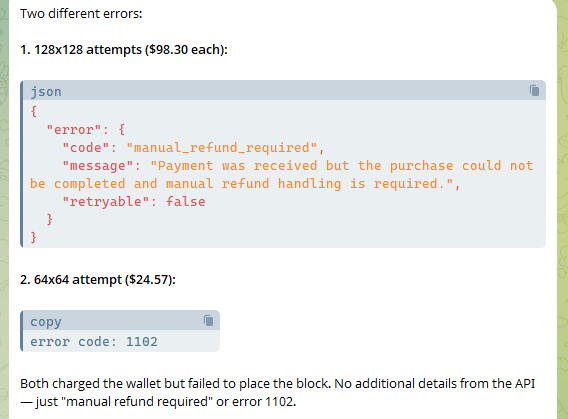The height and width of the screenshot is (419, 568).
Task: Click the line ending 'or error 1102.'
Action: (x=158, y=402)
